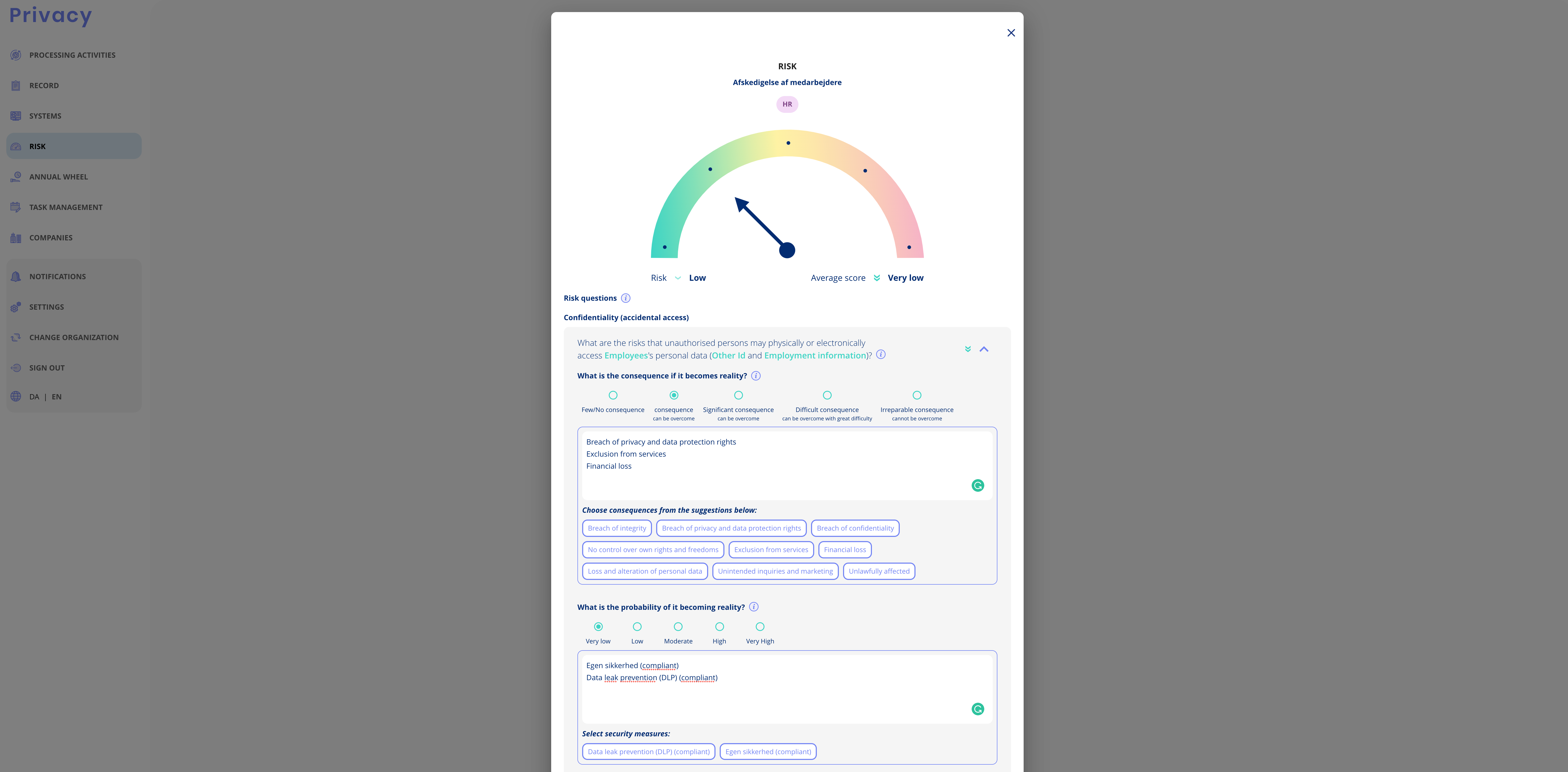The height and width of the screenshot is (772, 1568).
Task: Click the dark blue gauge needle hub
Action: coord(787,250)
